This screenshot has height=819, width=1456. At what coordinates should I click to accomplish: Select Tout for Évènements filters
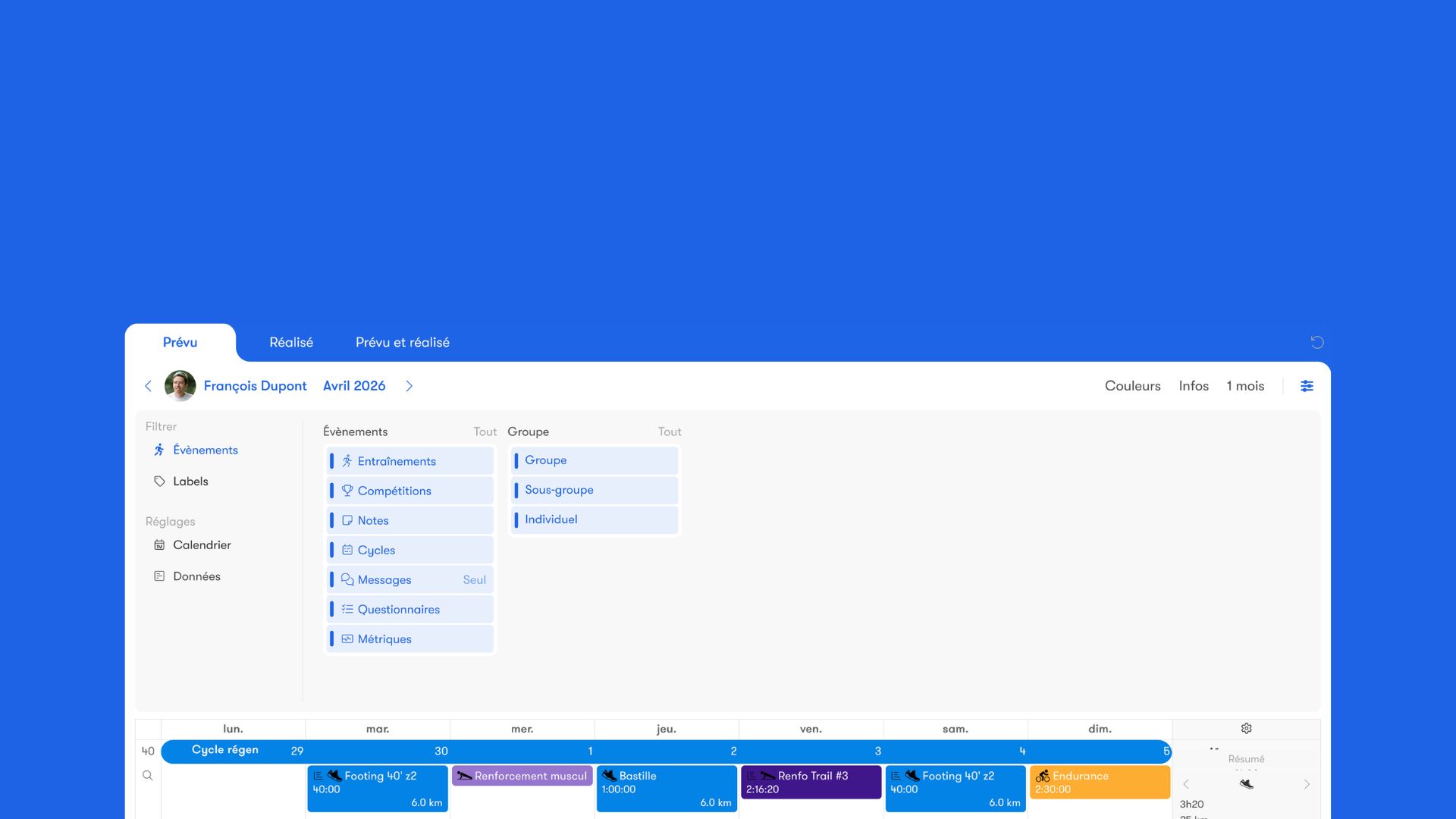(485, 431)
